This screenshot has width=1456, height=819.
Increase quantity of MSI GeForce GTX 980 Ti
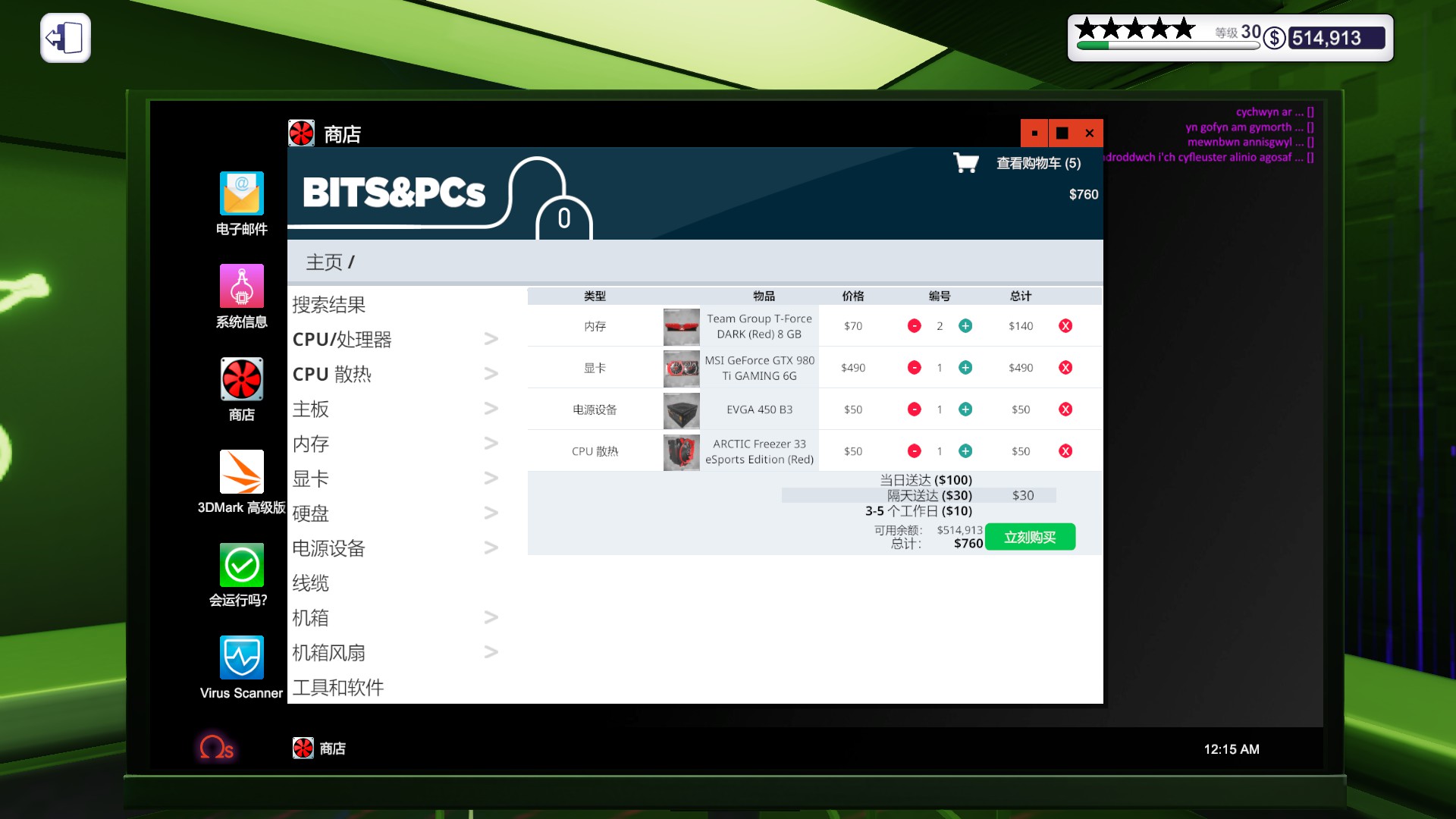(x=965, y=368)
